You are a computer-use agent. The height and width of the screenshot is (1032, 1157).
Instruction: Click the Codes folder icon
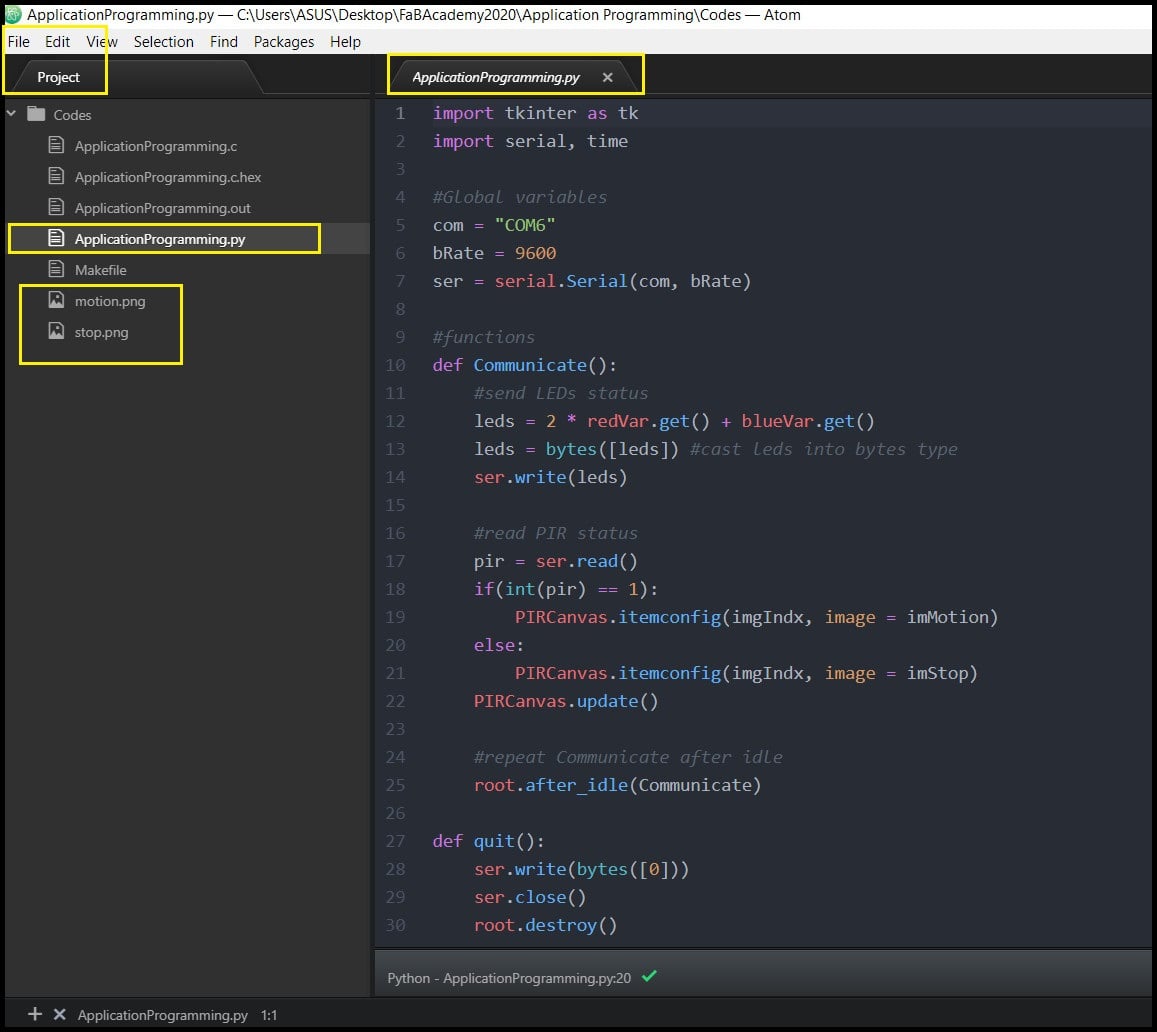36,114
